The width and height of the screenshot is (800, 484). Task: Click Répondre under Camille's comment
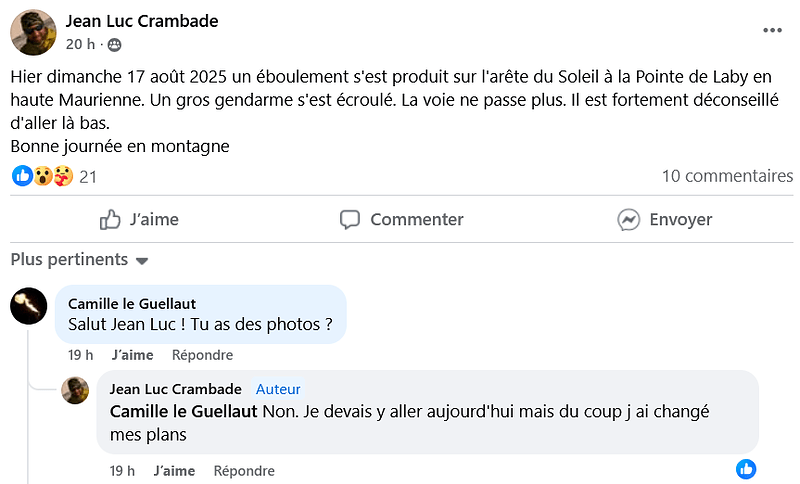(x=203, y=355)
